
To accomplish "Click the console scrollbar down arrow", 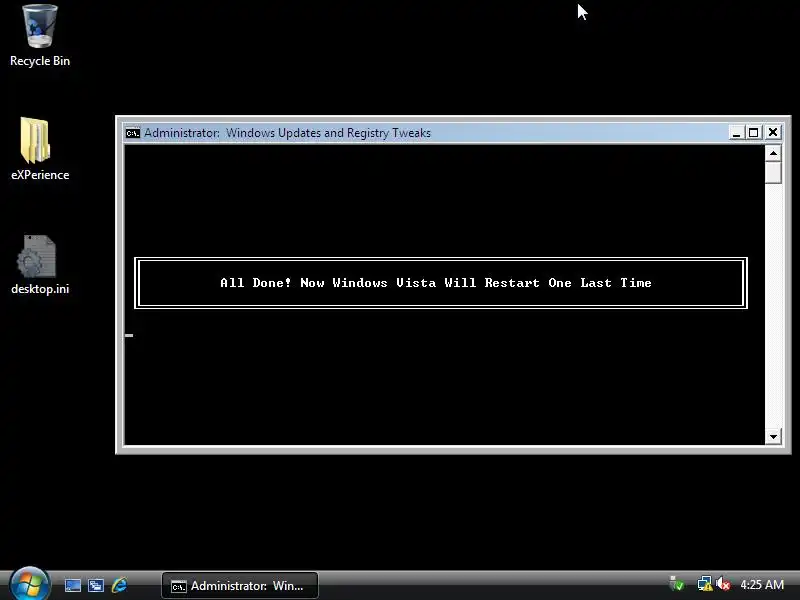I will click(773, 436).
